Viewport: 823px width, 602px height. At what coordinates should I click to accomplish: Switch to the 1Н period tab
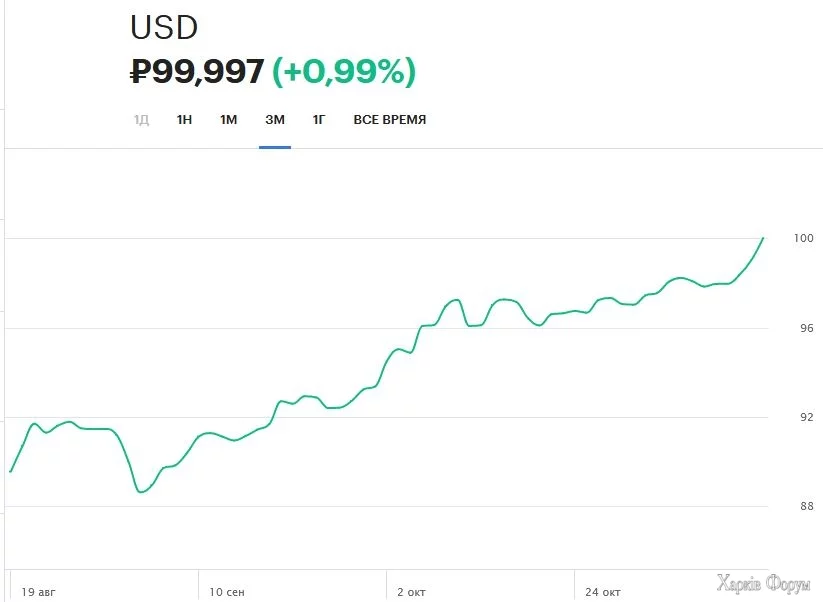coord(184,120)
